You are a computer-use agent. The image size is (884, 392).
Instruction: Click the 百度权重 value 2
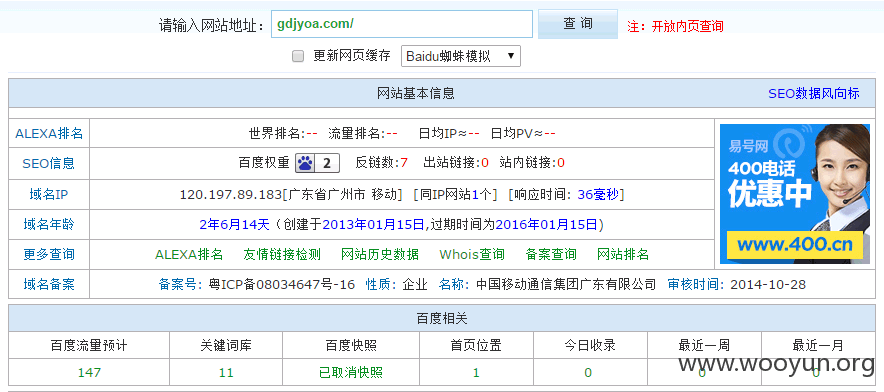[x=327, y=164]
